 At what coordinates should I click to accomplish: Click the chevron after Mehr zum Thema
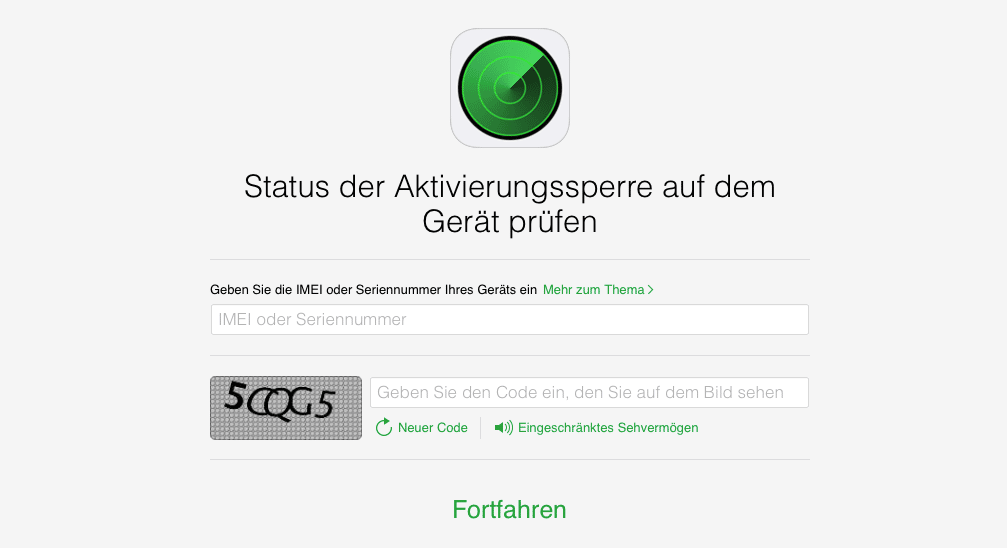651,290
